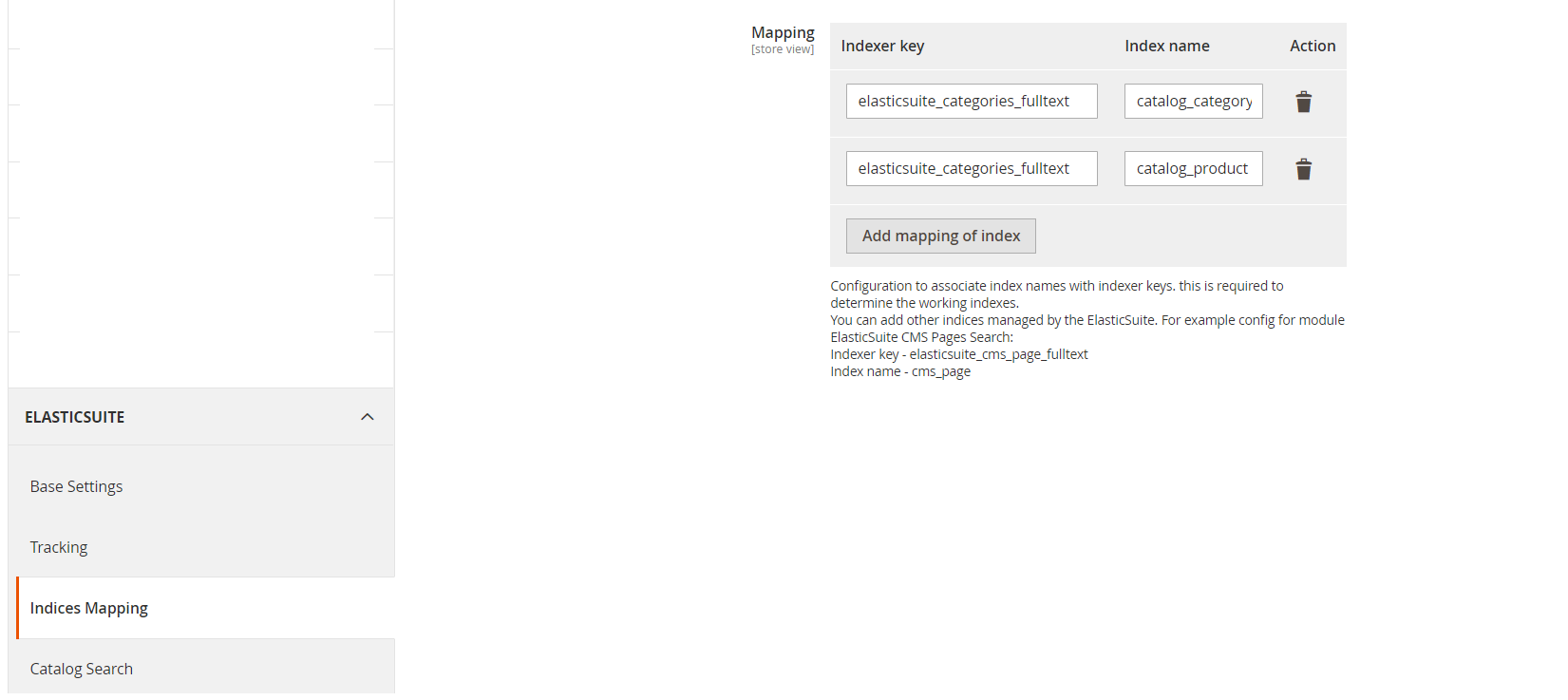Focus indexer key field in catalog_category row

971,102
